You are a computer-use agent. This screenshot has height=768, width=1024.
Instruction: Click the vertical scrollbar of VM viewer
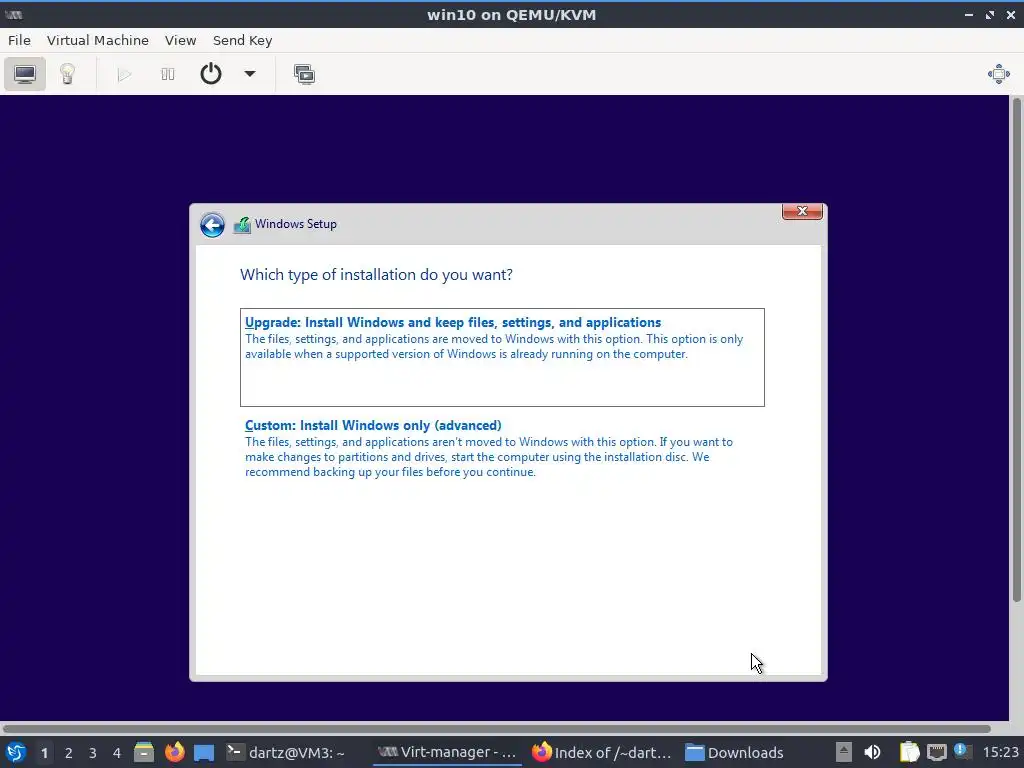(1016, 350)
